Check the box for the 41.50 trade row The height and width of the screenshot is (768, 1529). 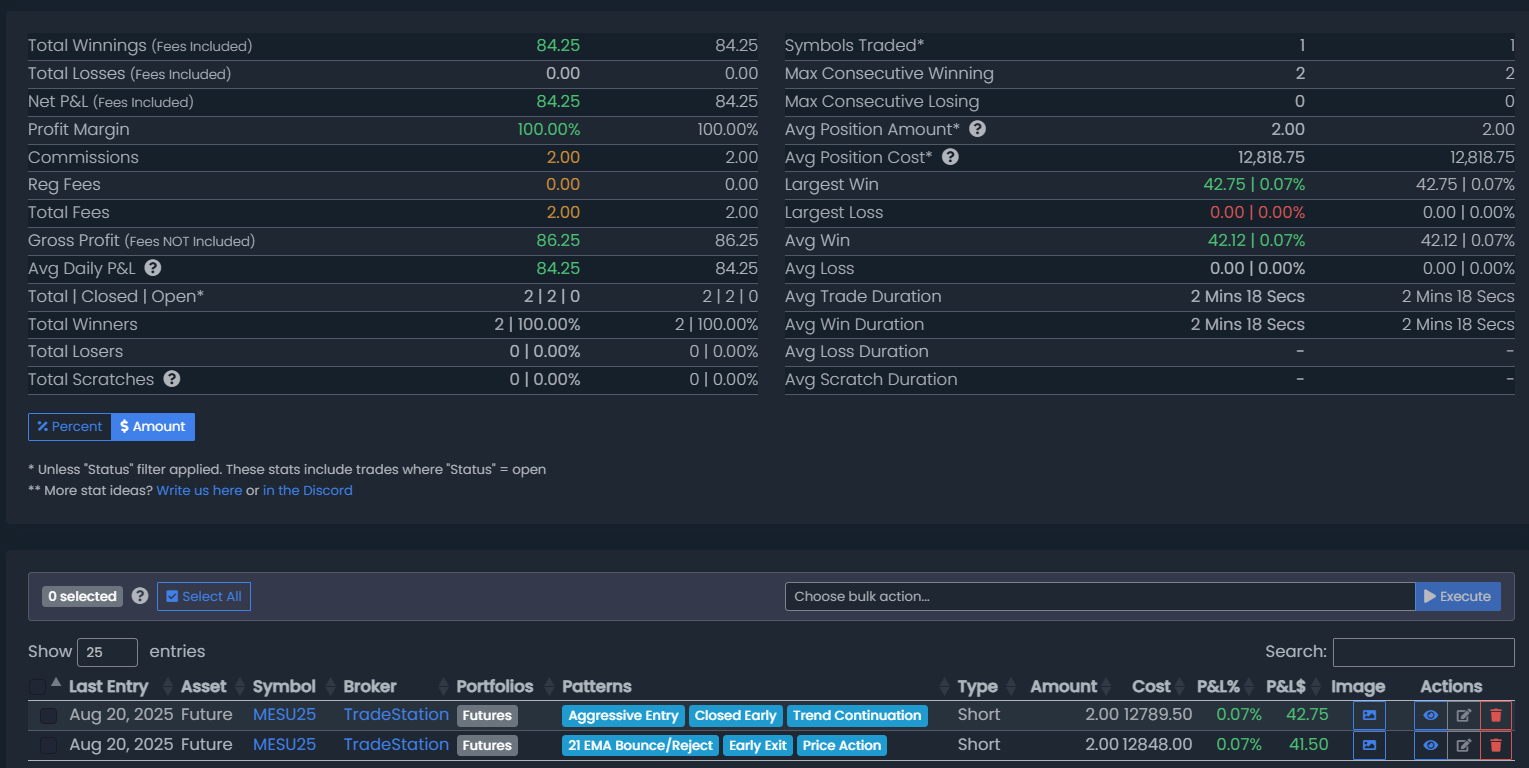pos(48,745)
